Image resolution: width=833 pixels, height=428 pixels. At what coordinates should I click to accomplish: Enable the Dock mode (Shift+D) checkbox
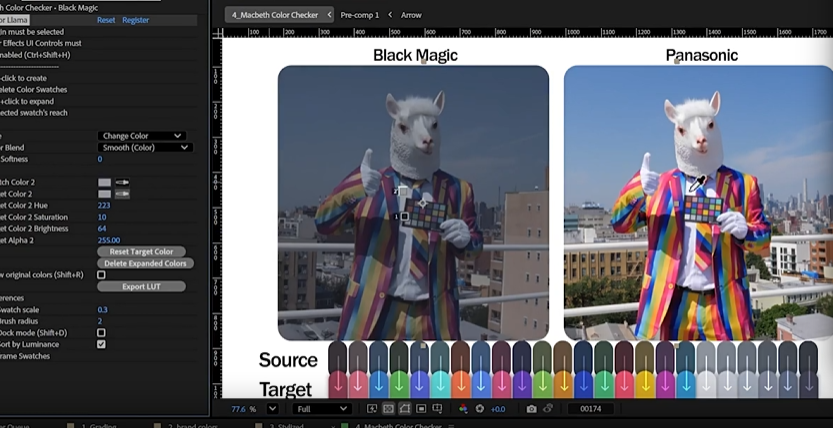[101, 332]
